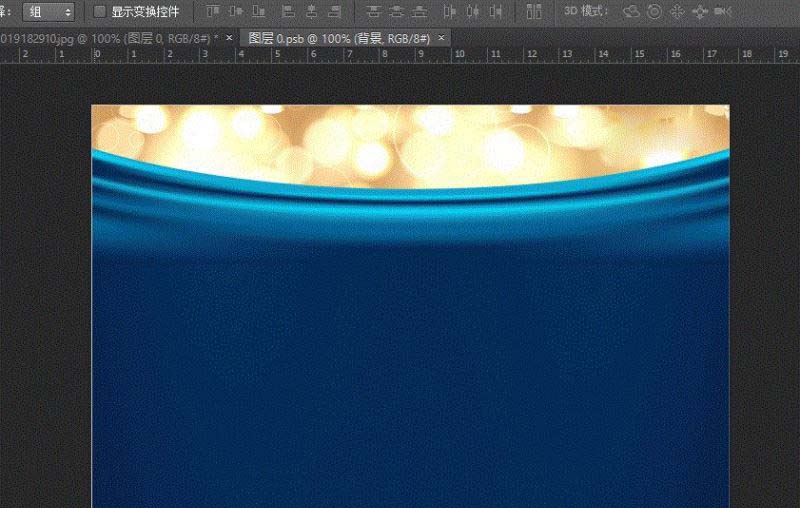Click the align left edges icon
This screenshot has width=800, height=508.
(x=288, y=11)
